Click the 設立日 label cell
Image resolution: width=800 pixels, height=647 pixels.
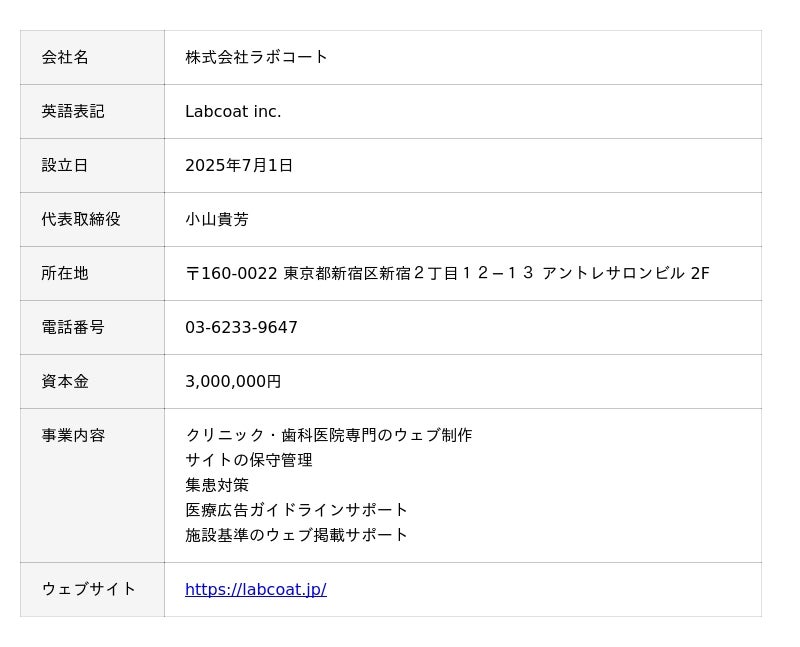pyautogui.click(x=92, y=165)
